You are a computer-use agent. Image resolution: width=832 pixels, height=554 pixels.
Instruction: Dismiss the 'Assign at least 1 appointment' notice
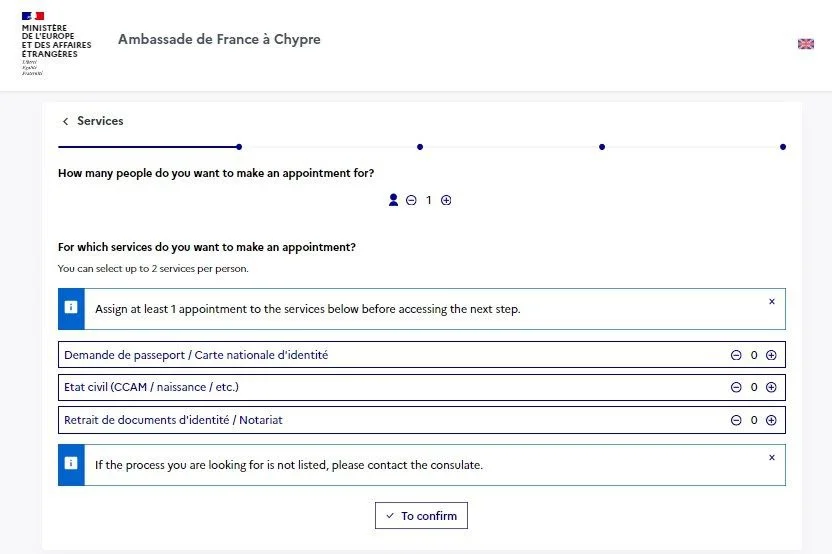tap(772, 301)
